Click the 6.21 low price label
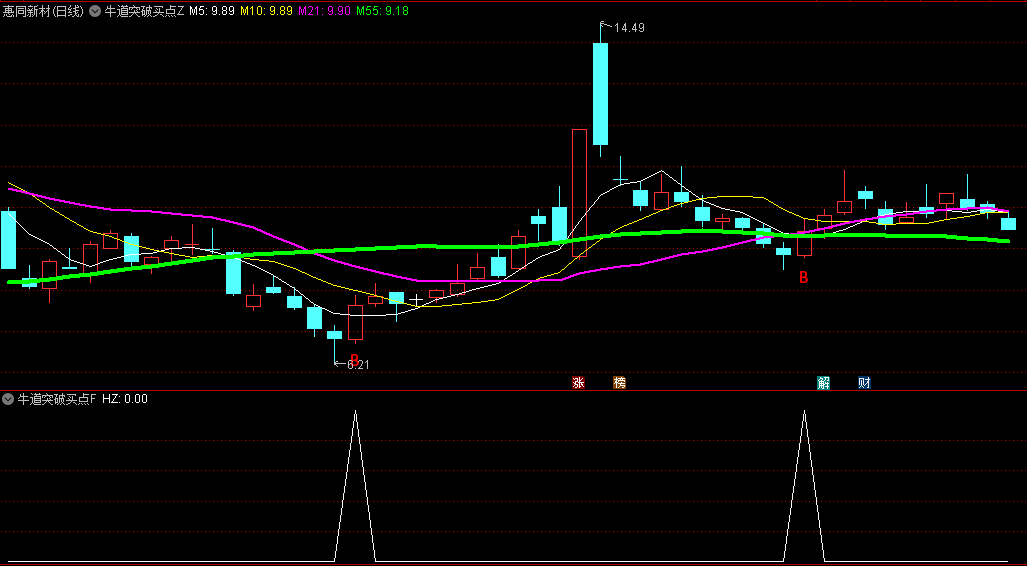This screenshot has height=566, width=1027. pyautogui.click(x=358, y=366)
